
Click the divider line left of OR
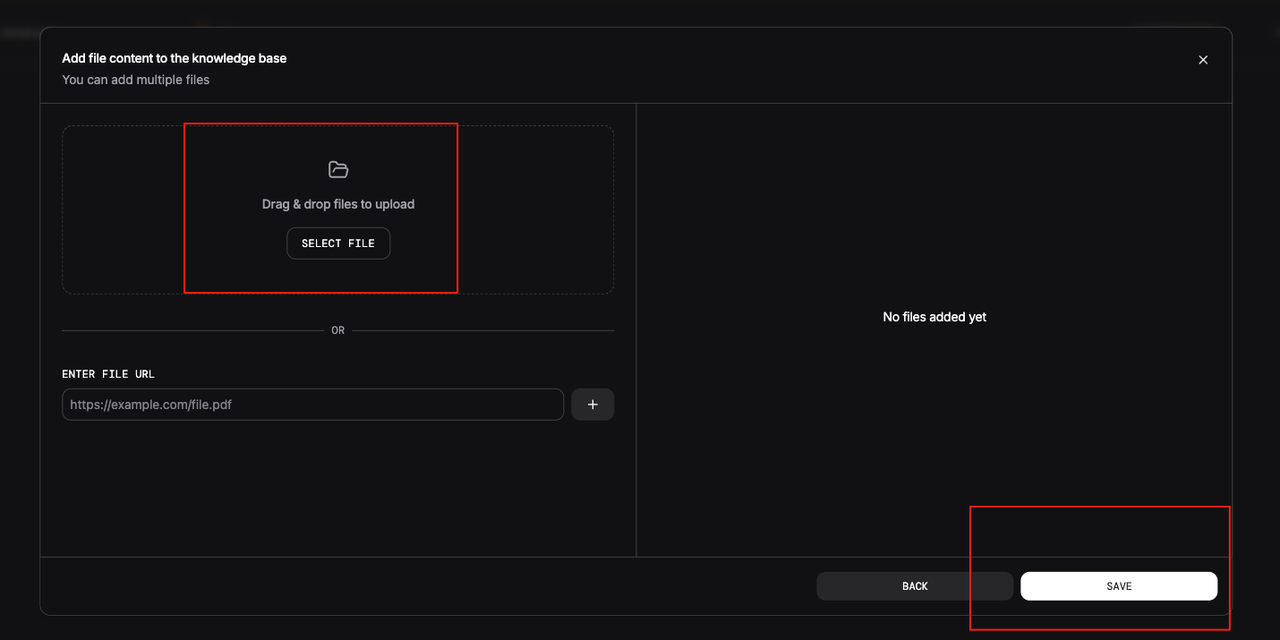coord(190,330)
